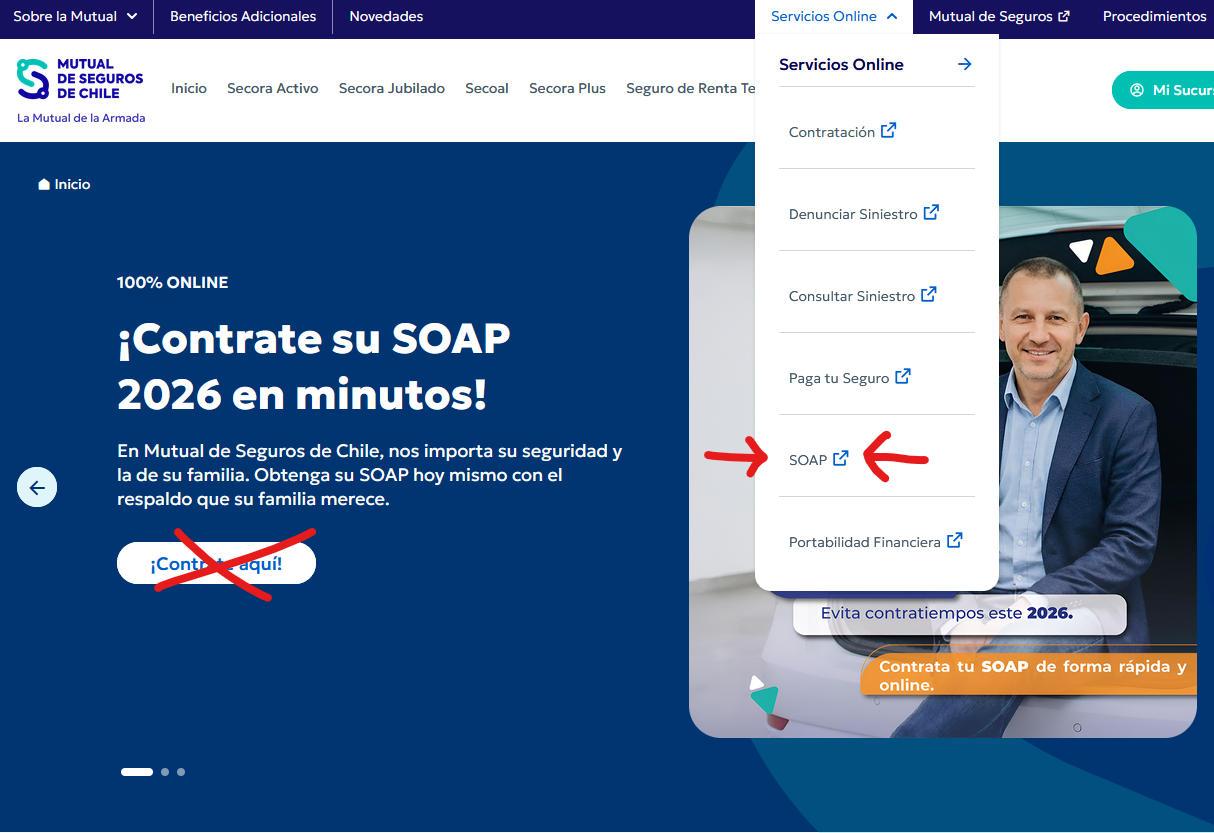Select Paga tu Seguro from the dropdown

click(848, 378)
